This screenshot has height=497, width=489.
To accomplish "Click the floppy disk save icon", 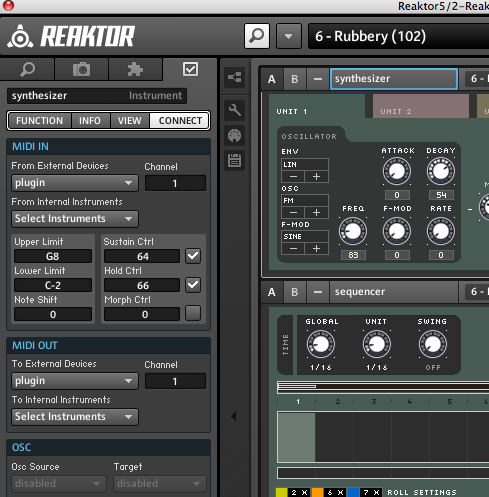I will coord(234,160).
